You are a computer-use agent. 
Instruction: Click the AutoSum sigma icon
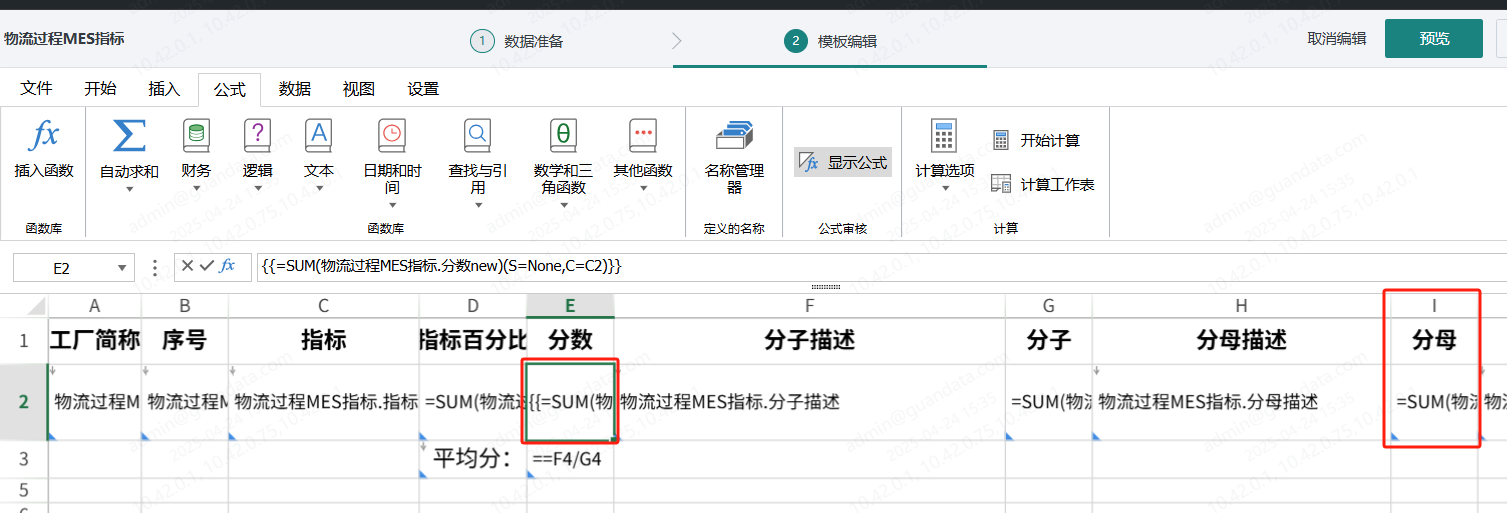pos(129,135)
